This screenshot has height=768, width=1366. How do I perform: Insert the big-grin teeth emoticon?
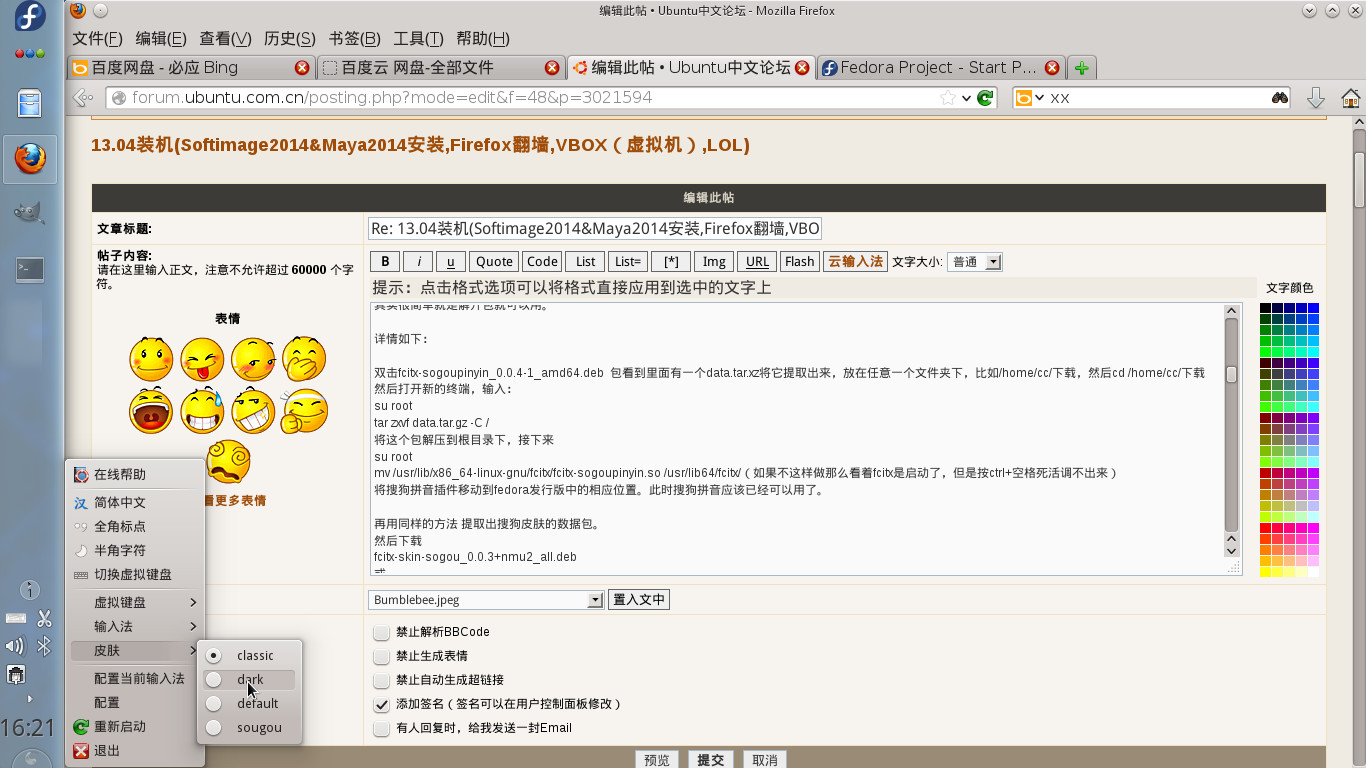pos(253,410)
